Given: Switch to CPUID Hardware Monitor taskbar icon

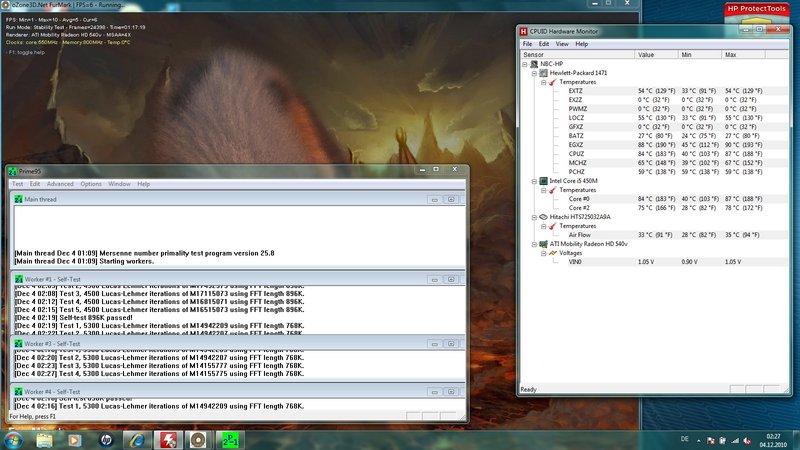Looking at the screenshot, I should point(168,440).
